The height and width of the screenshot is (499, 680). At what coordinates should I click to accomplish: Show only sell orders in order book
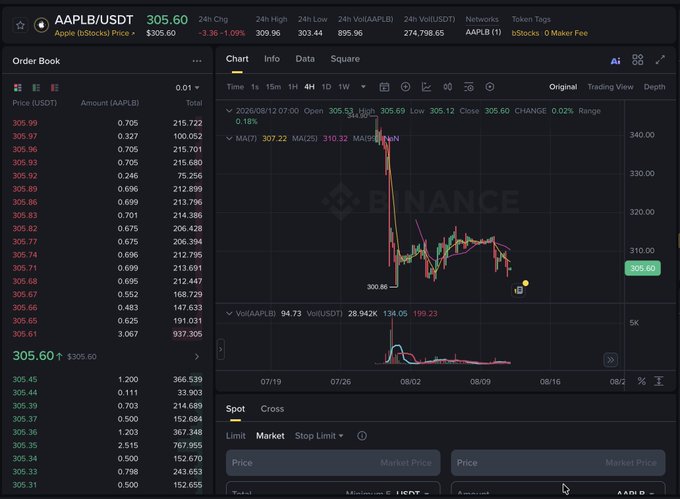pyautogui.click(x=55, y=88)
